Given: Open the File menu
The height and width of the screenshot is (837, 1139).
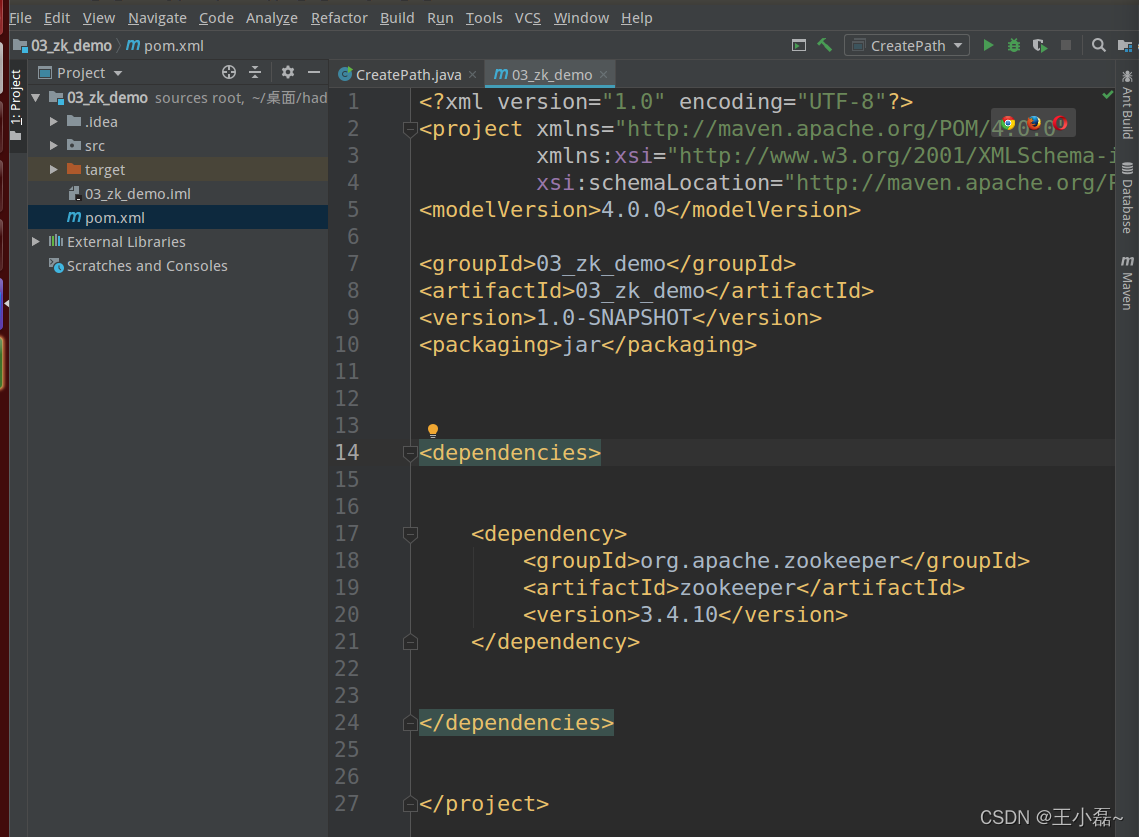Looking at the screenshot, I should (20, 17).
